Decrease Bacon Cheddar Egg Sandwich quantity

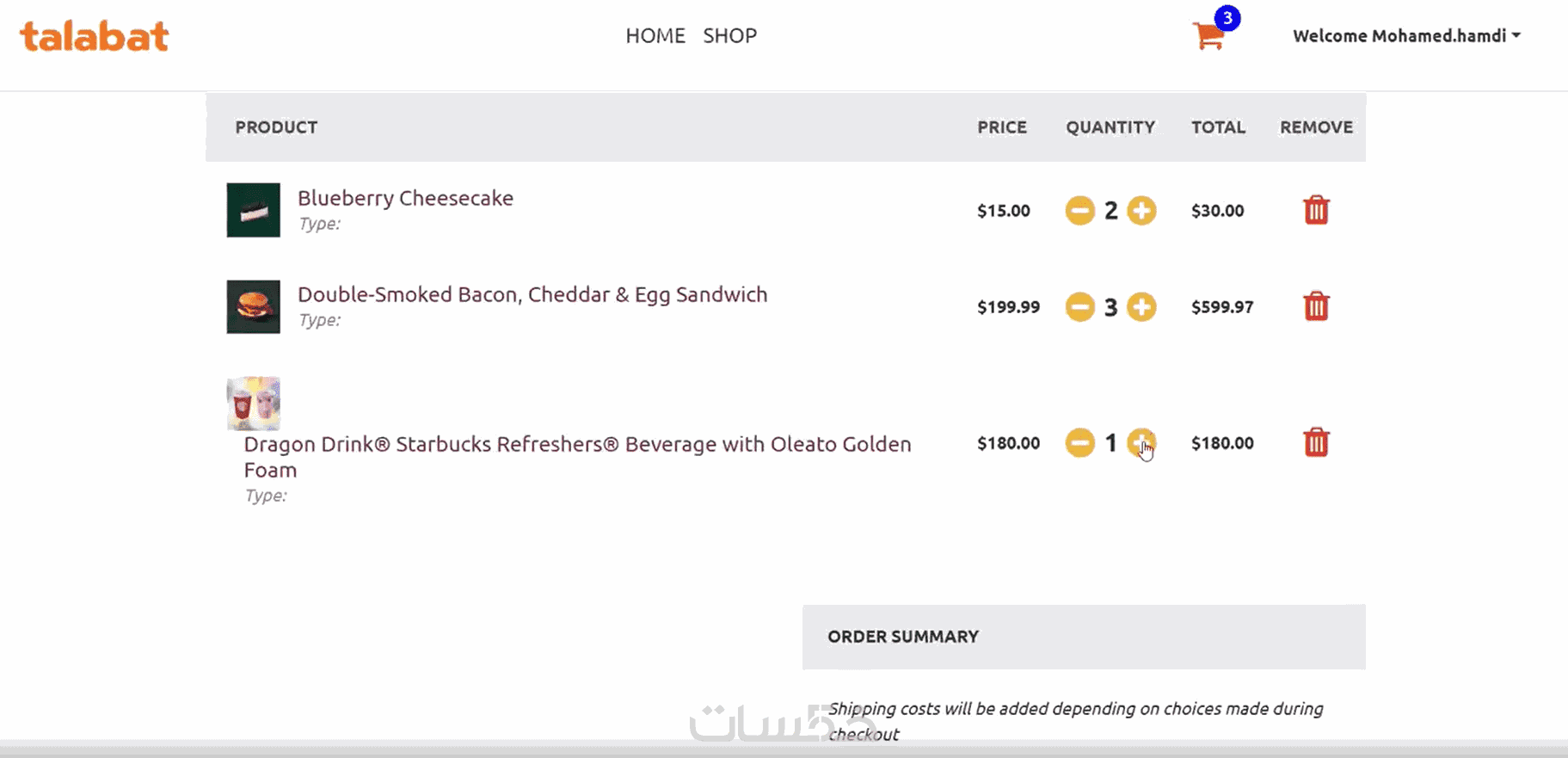point(1079,307)
